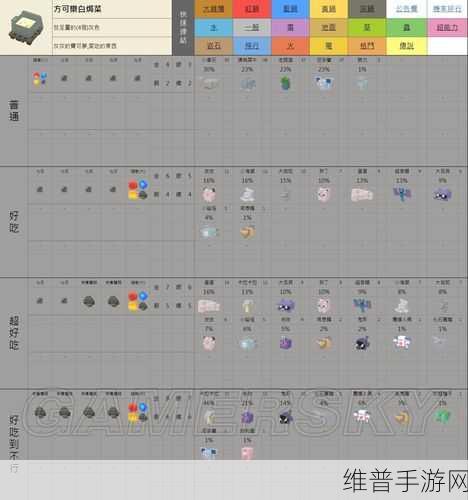Open the 岩石 type link
The image size is (468, 500).
(x=214, y=46)
